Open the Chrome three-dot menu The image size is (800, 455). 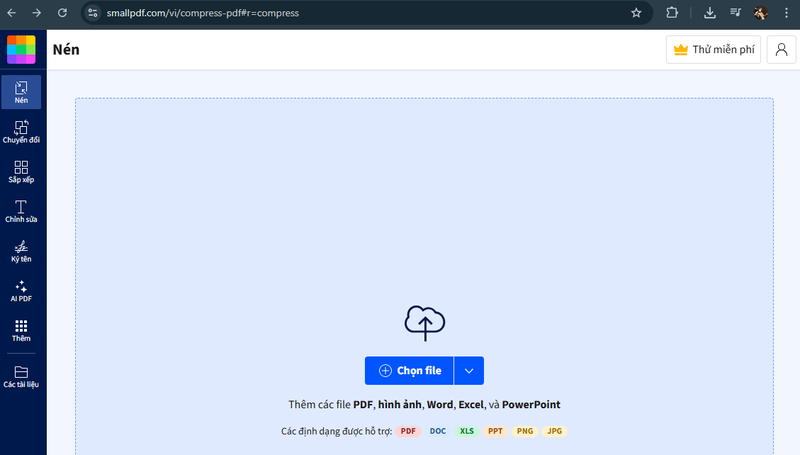(786, 13)
